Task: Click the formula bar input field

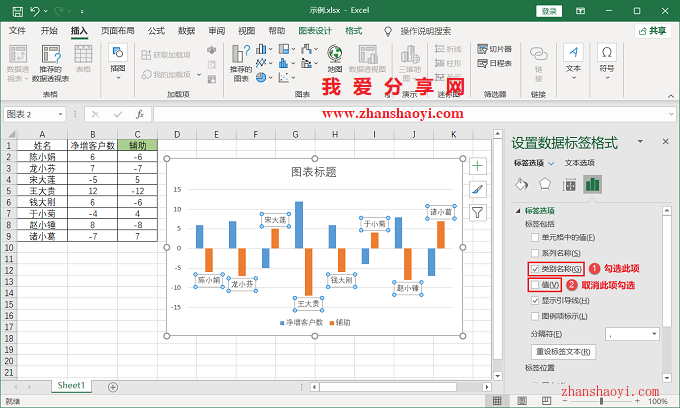Action: pyautogui.click(x=410, y=114)
